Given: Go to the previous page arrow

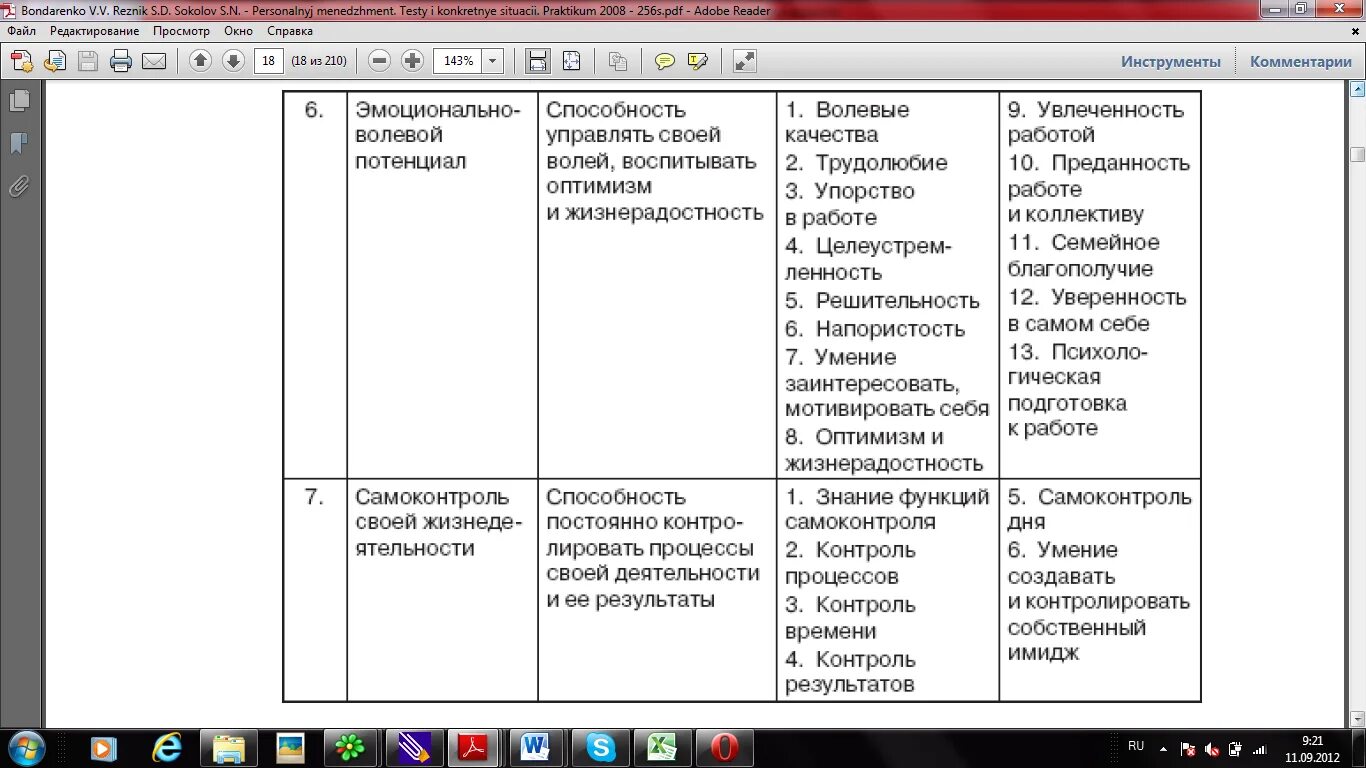Looking at the screenshot, I should (200, 61).
